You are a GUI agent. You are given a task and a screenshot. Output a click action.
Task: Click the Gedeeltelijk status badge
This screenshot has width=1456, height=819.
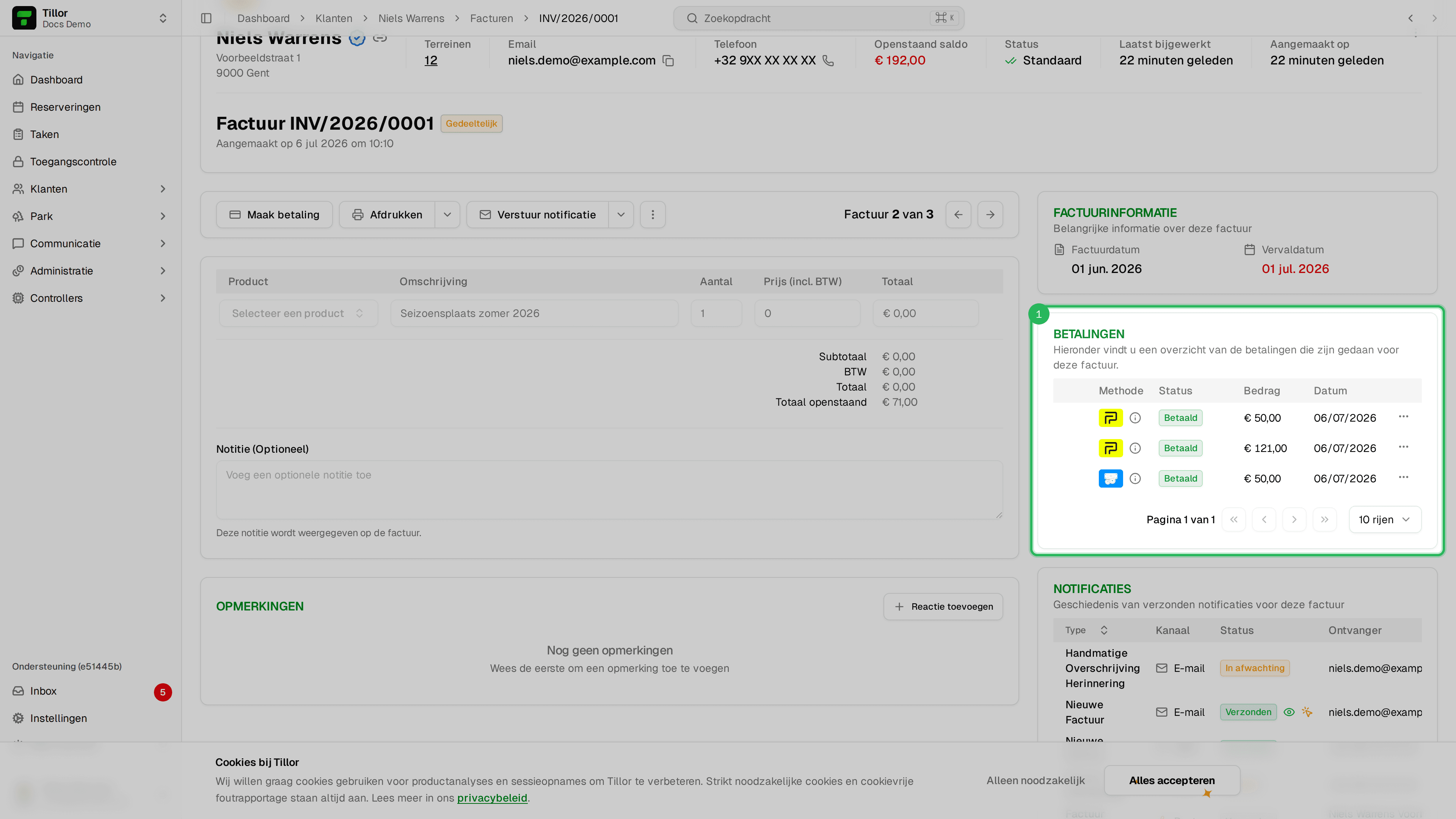tap(471, 123)
